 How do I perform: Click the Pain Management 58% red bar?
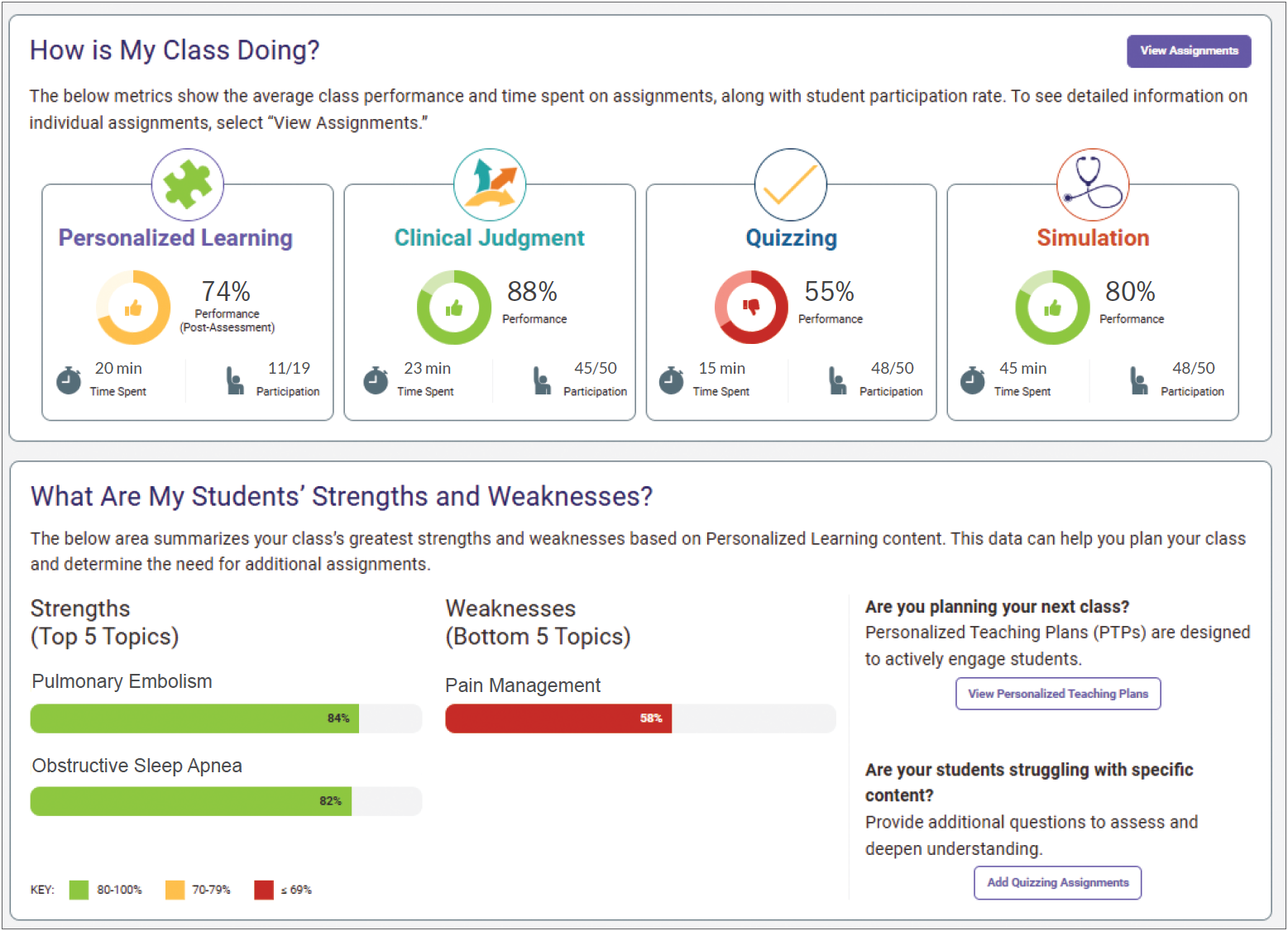click(558, 719)
